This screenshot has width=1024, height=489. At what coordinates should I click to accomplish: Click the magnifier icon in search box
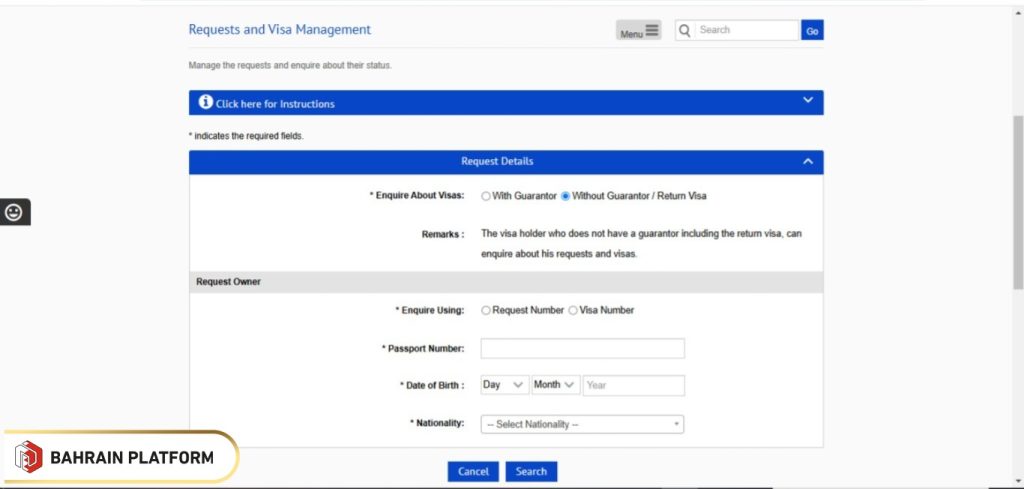(684, 30)
